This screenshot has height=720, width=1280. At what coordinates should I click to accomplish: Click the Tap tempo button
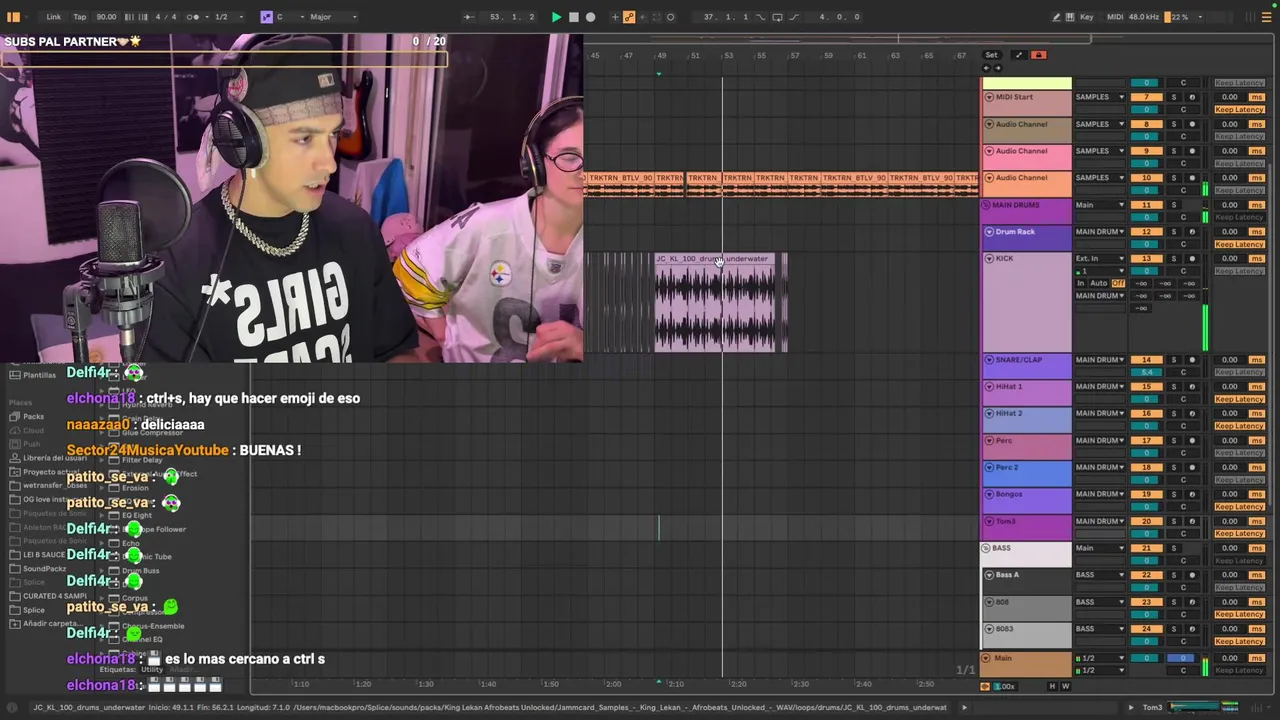[80, 17]
